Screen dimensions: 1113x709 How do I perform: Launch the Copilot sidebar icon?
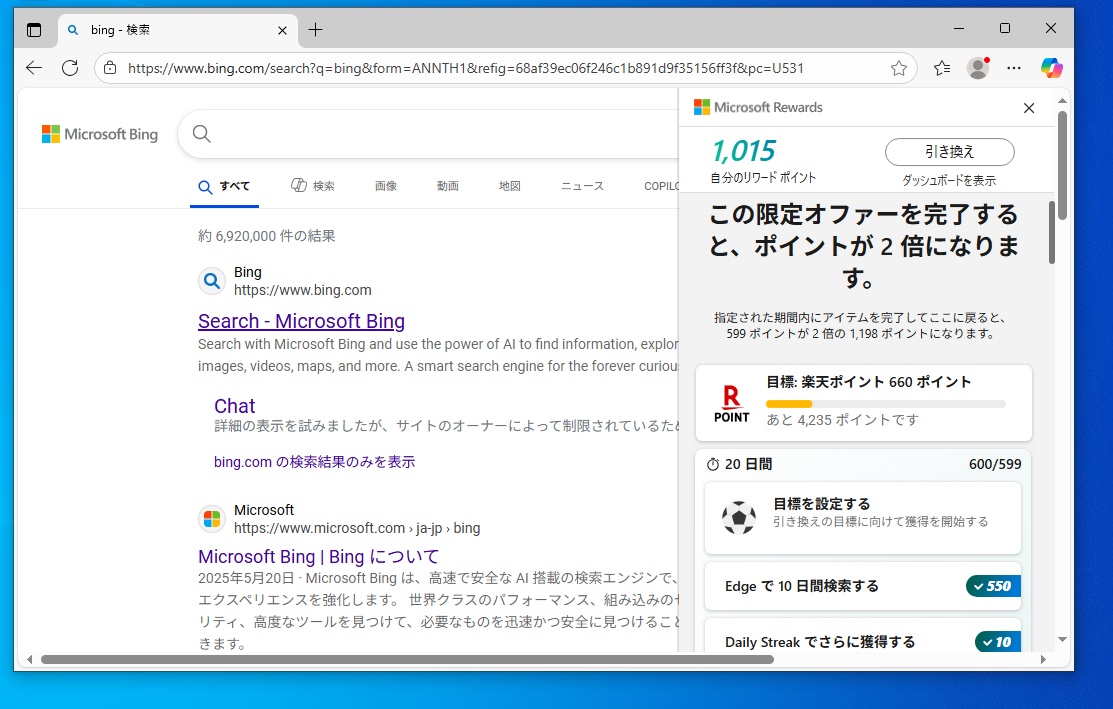(1051, 68)
